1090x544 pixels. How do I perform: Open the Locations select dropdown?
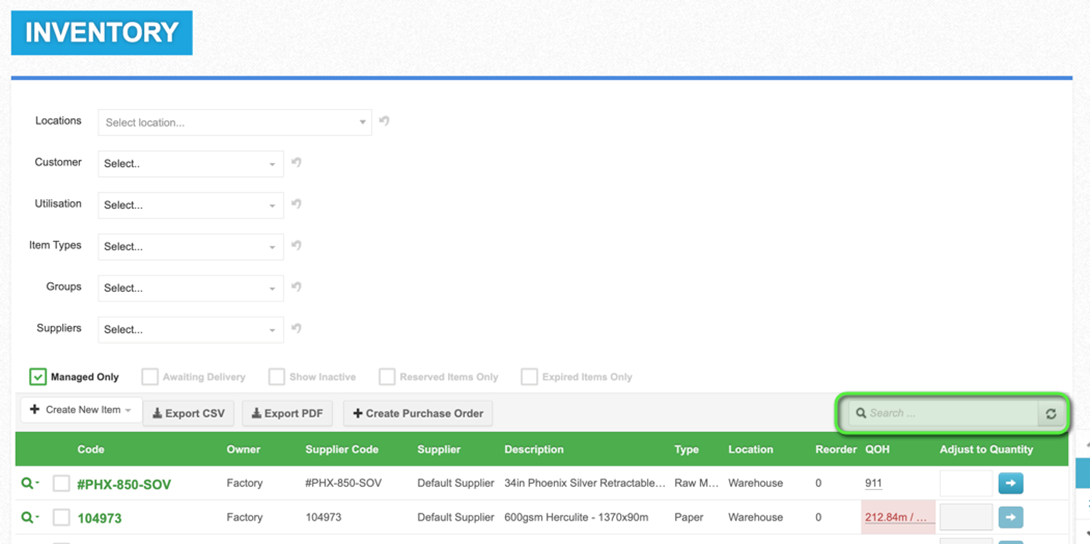235,122
